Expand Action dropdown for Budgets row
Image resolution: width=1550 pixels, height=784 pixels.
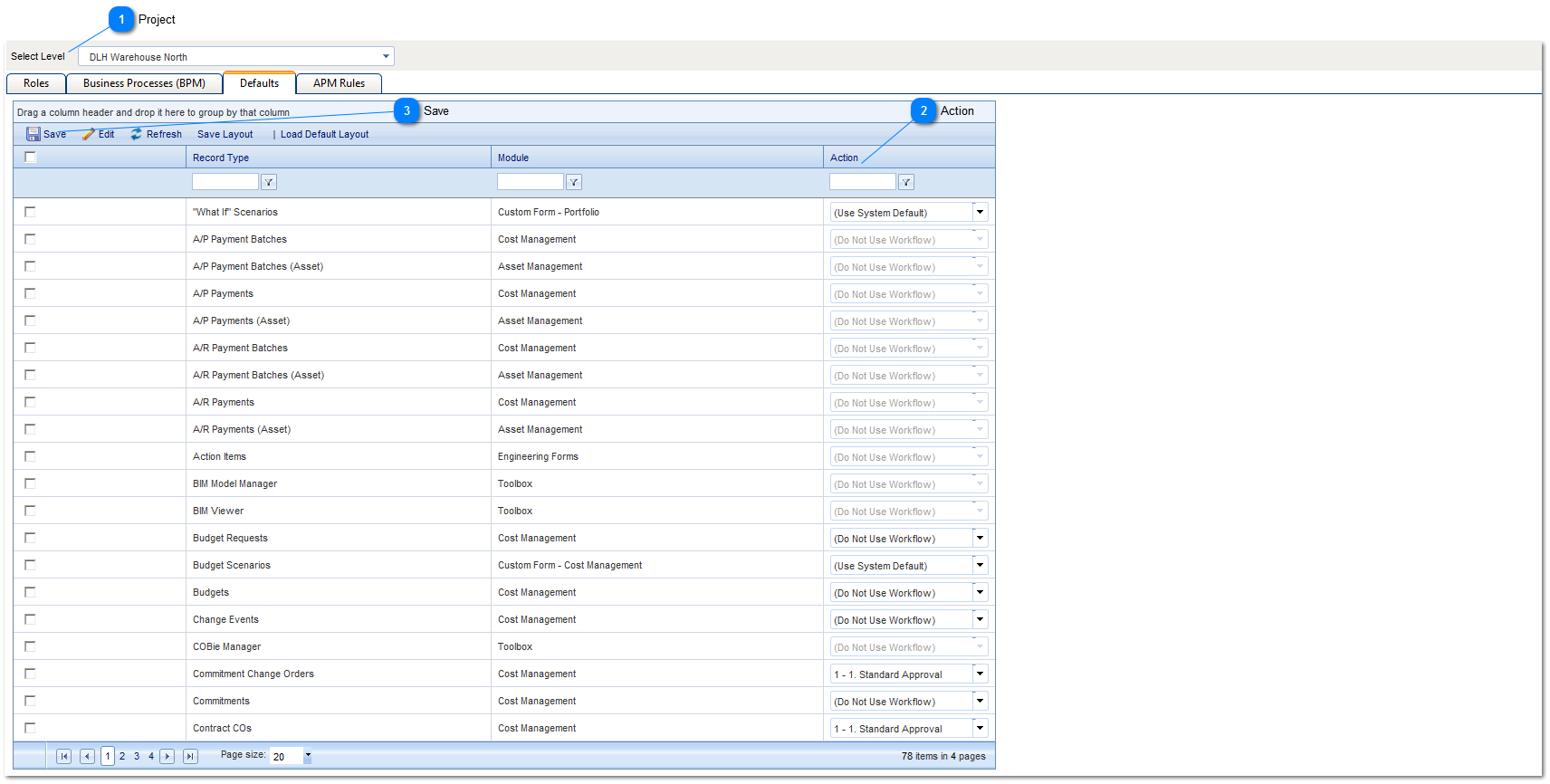point(980,592)
